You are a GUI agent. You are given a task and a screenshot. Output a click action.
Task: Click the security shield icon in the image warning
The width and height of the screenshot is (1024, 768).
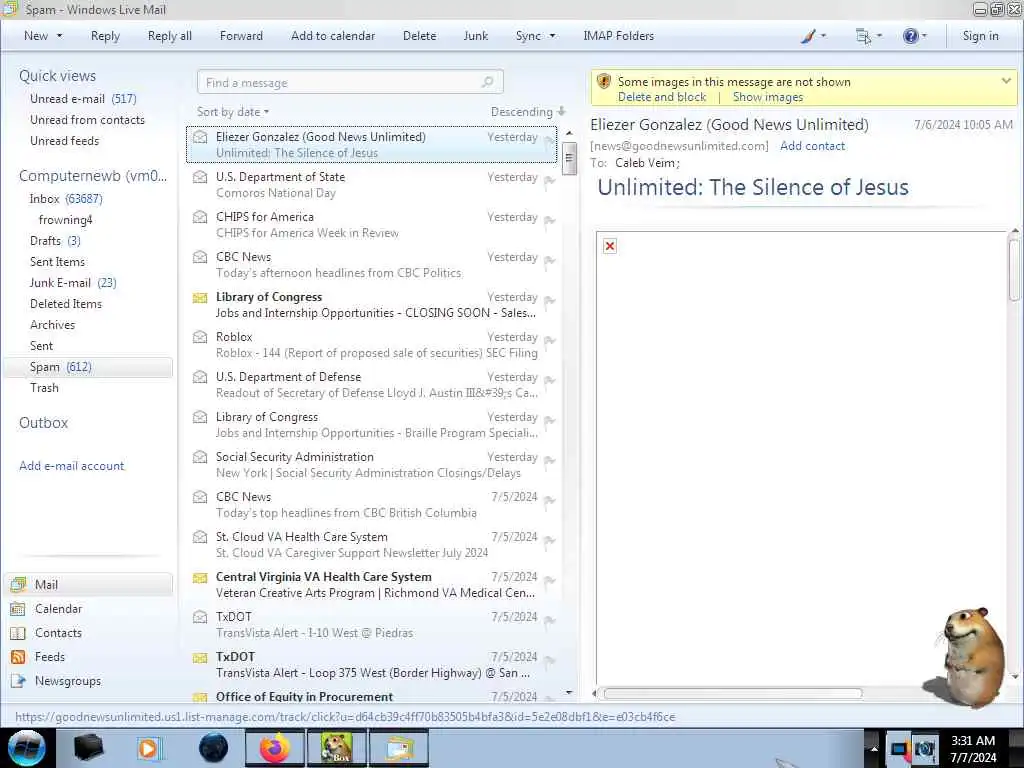tap(604, 81)
